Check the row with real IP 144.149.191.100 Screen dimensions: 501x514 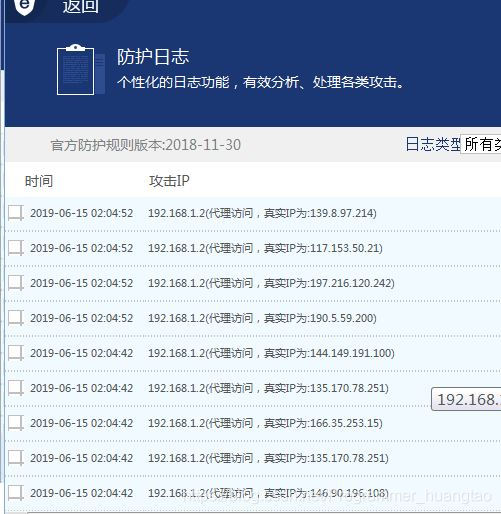click(16, 353)
